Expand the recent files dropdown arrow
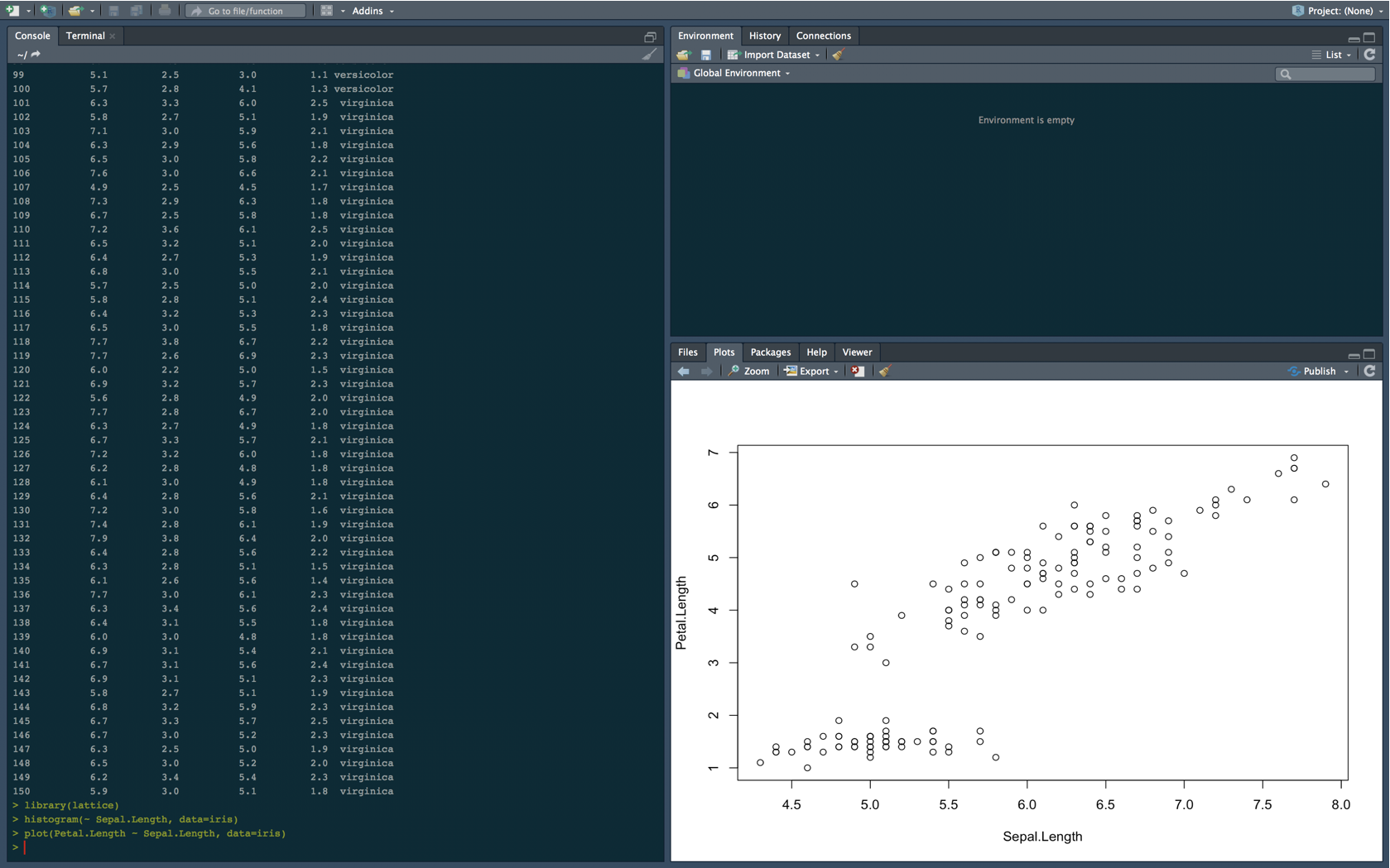The width and height of the screenshot is (1390, 868). coord(92,11)
